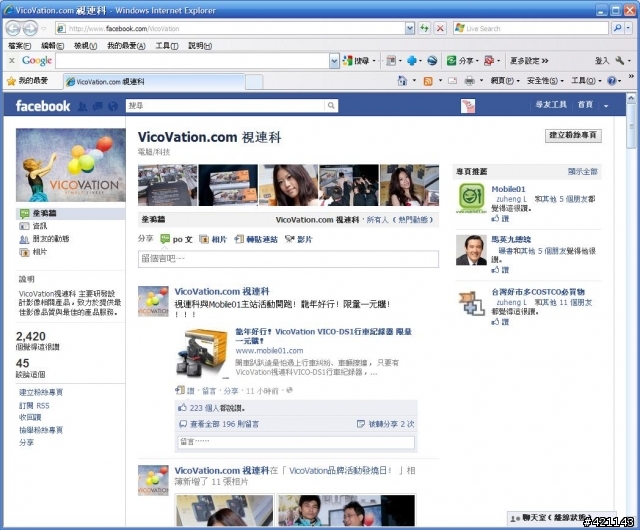Open the Live Search options dropdown
Viewport: 640px width, 530px height.
click(x=629, y=28)
